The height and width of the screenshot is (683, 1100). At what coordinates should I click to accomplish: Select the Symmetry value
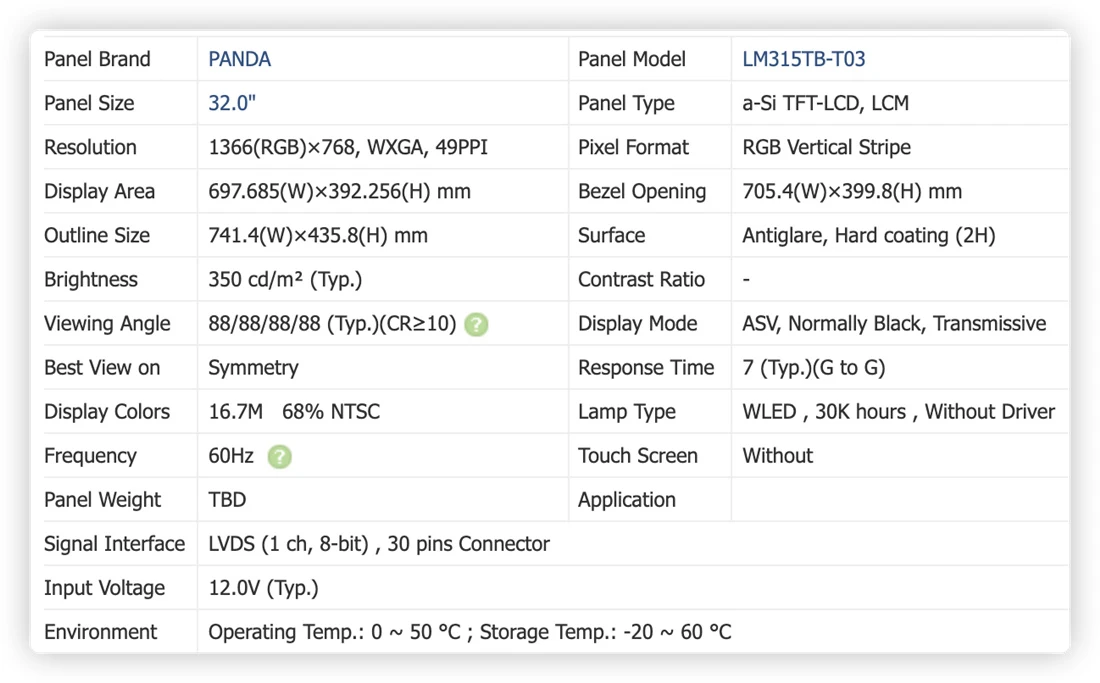click(253, 368)
